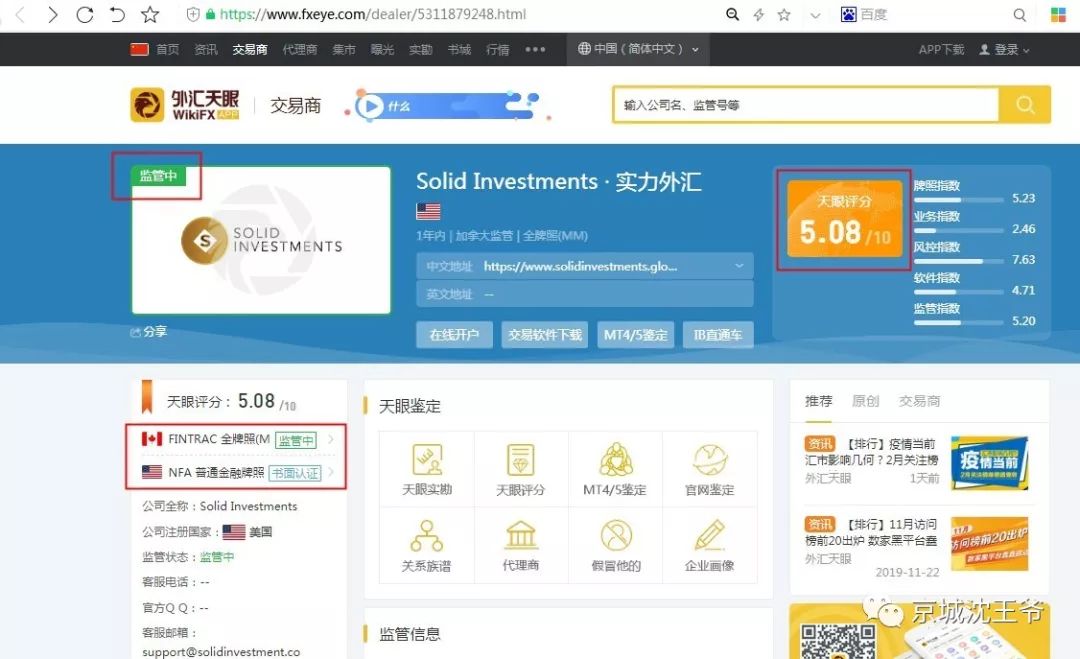This screenshot has height=659, width=1080.
Task: Click the WikiFX 外汇天眼 logo
Action: coord(185,105)
